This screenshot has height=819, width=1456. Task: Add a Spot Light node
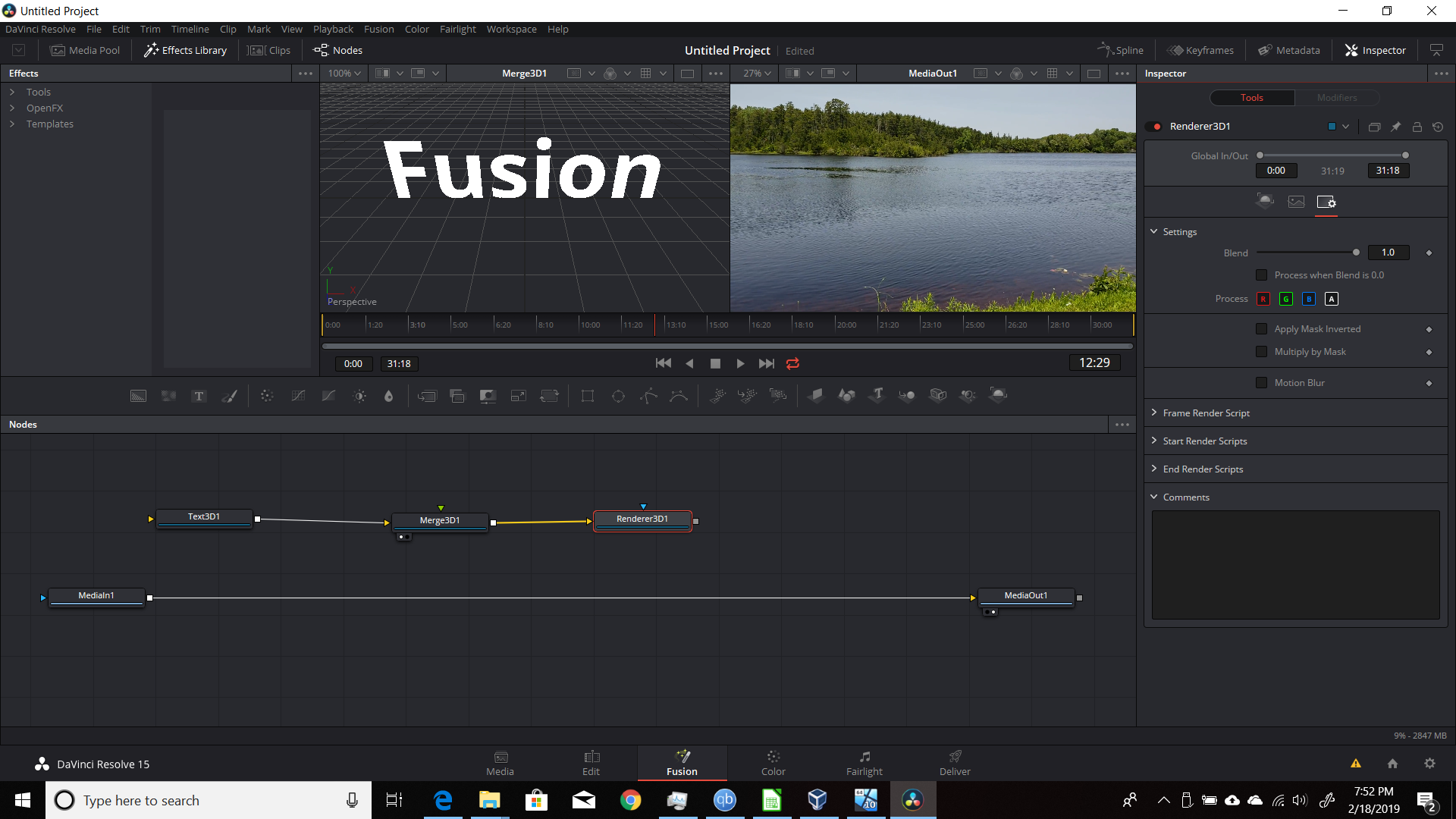tap(968, 395)
